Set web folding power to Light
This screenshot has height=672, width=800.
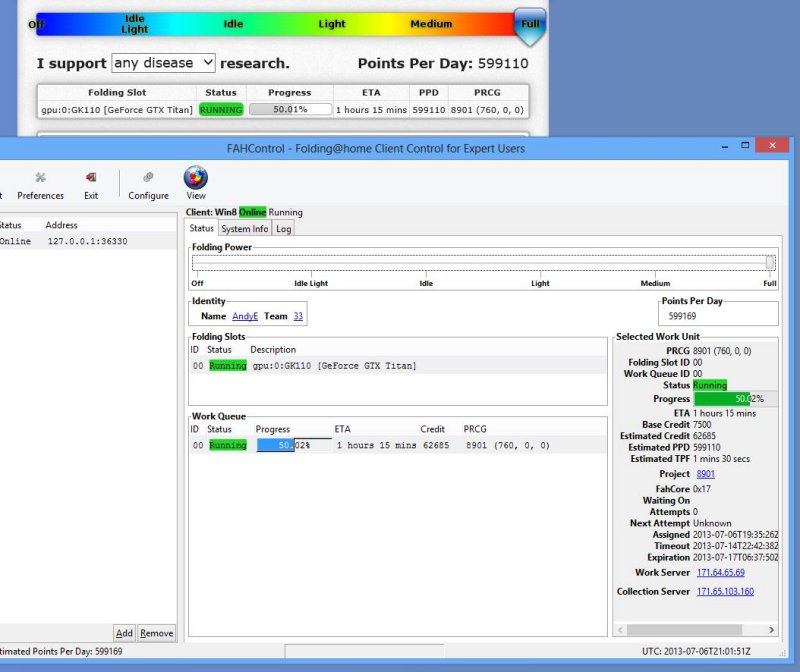pos(332,24)
